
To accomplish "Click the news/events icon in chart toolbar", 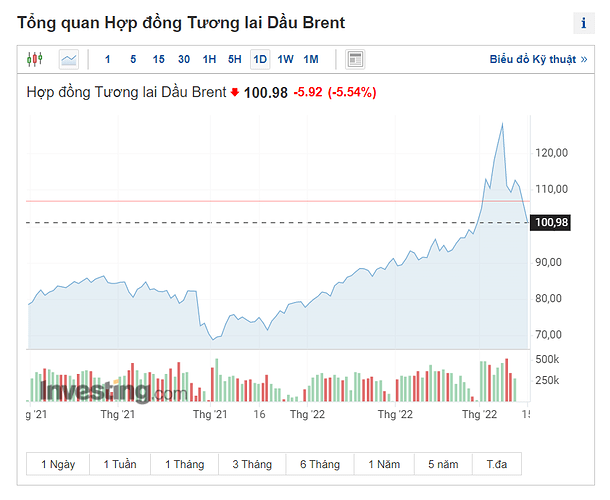I will 356,59.
